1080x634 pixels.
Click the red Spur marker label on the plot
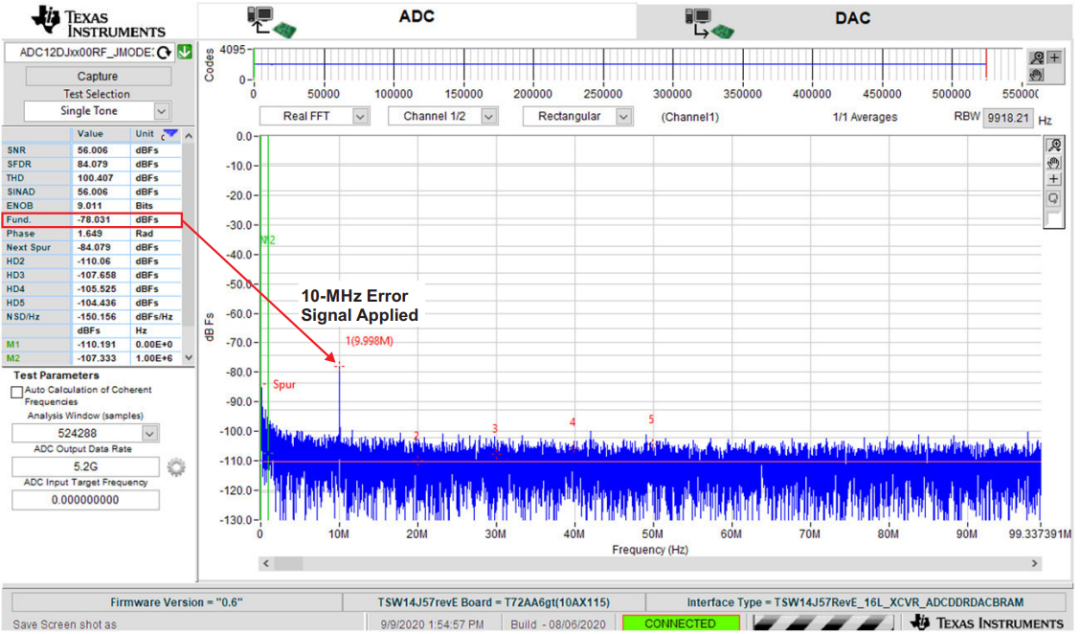click(284, 385)
